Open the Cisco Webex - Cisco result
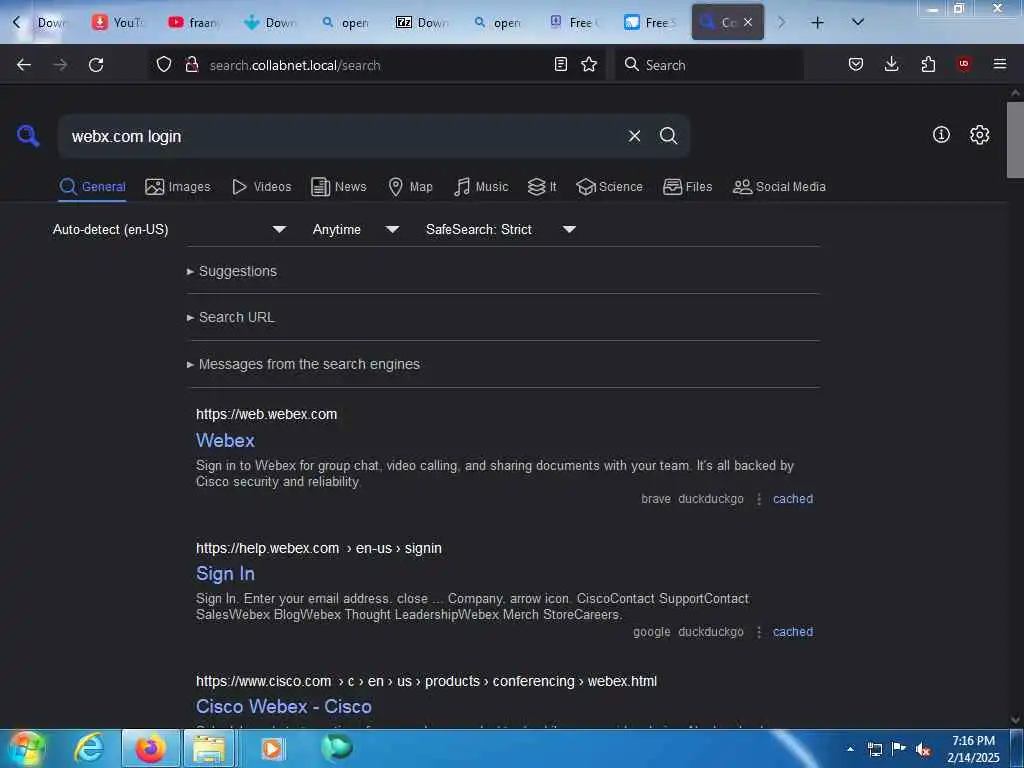The height and width of the screenshot is (768, 1024). 284,707
